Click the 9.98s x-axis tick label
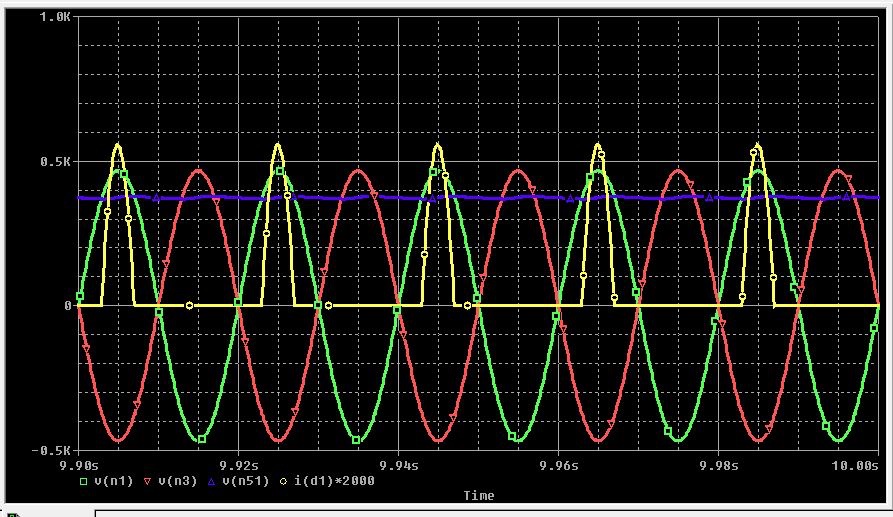 [x=718, y=466]
